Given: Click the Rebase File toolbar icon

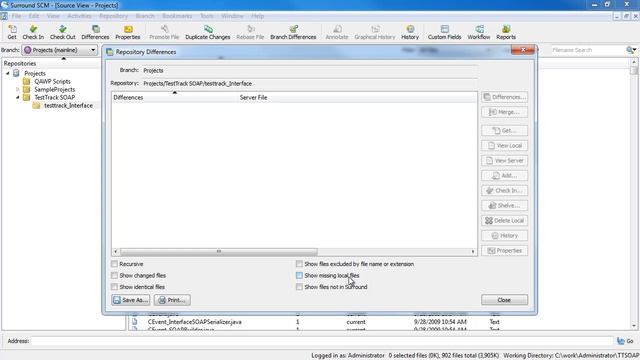Looking at the screenshot, I should click(250, 32).
